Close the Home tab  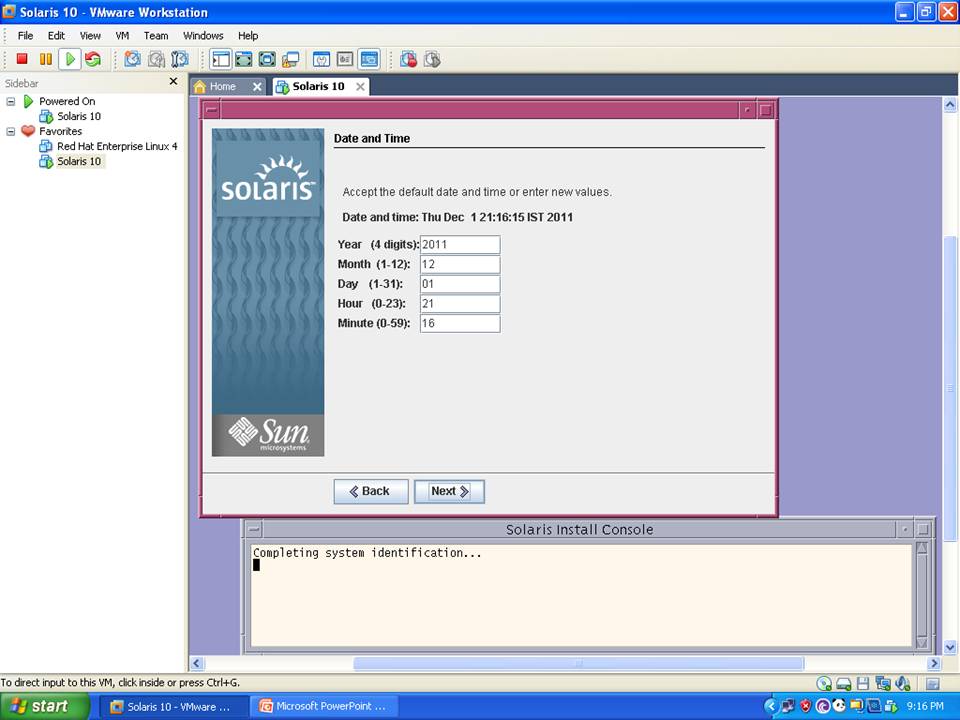(x=258, y=87)
